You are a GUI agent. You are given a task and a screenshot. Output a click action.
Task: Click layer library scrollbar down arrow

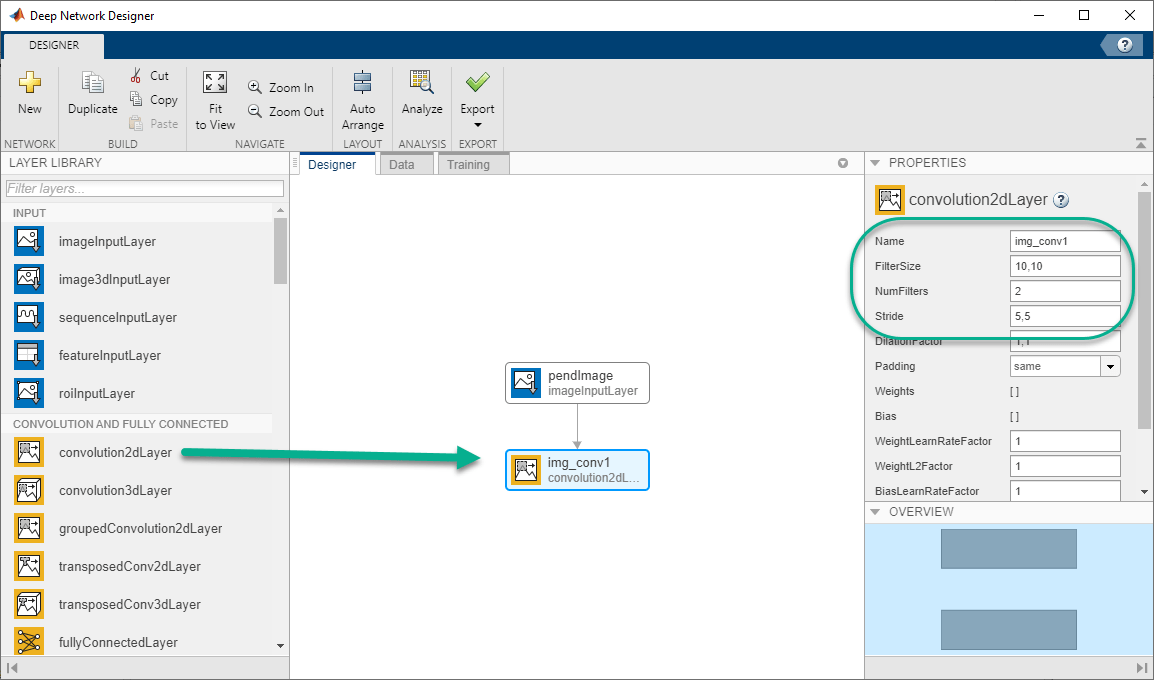[280, 646]
